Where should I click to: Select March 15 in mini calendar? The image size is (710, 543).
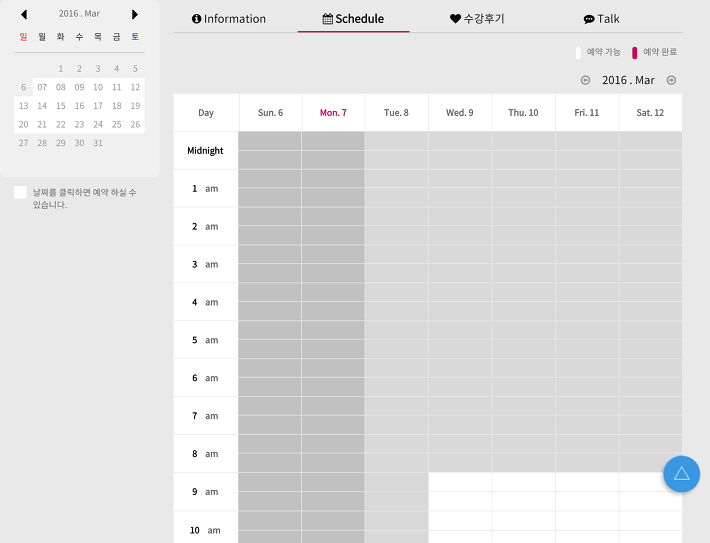click(x=61, y=106)
